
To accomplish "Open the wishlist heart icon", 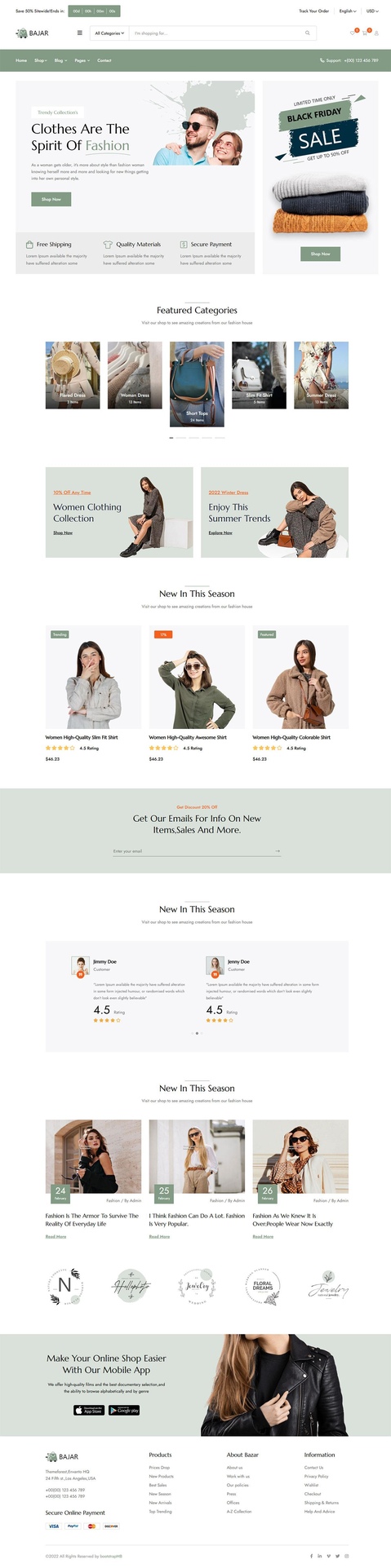I will coord(353,33).
